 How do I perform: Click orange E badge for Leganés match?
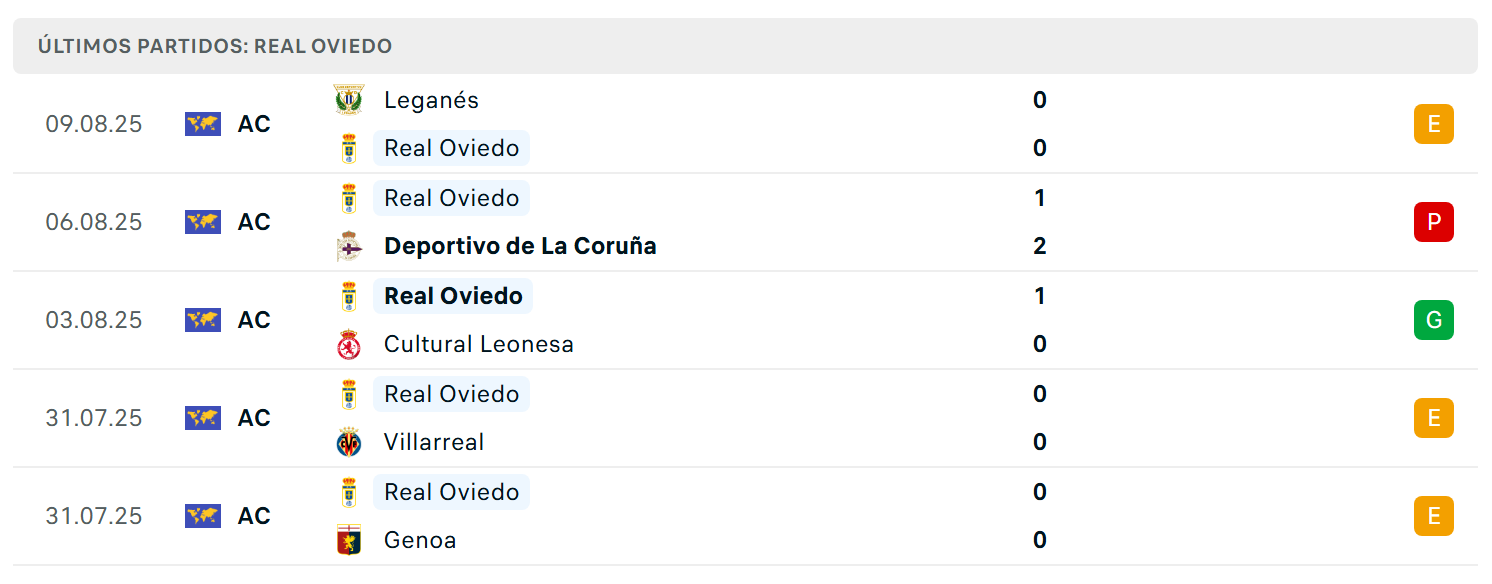(x=1434, y=124)
